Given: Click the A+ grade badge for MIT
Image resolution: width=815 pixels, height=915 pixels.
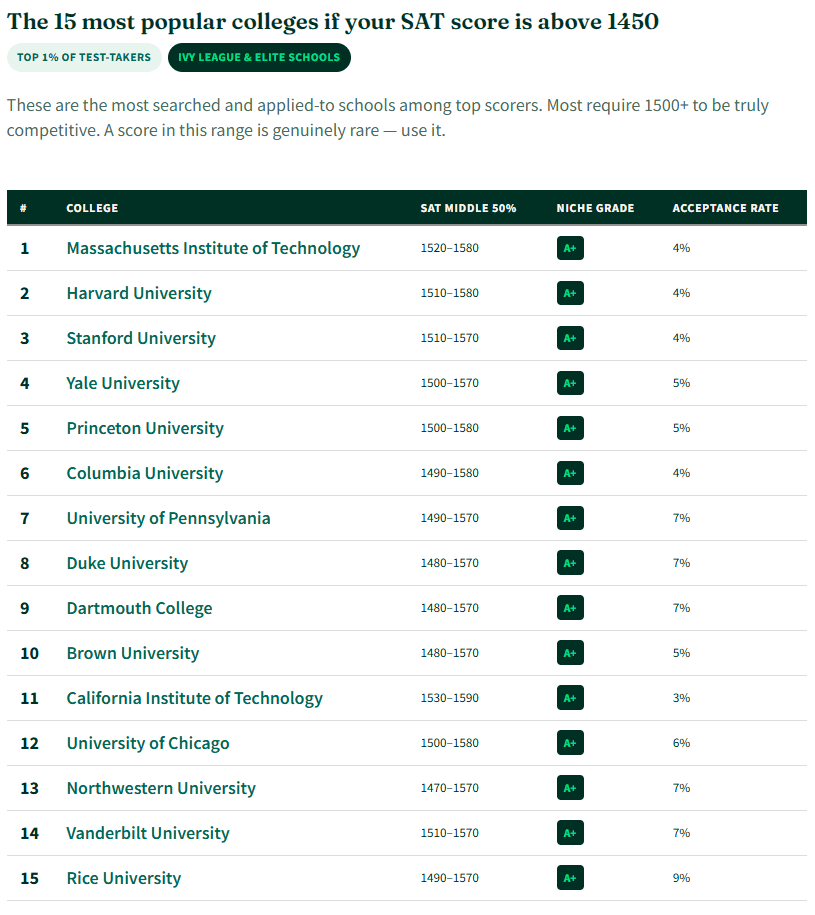Looking at the screenshot, I should (x=570, y=249).
